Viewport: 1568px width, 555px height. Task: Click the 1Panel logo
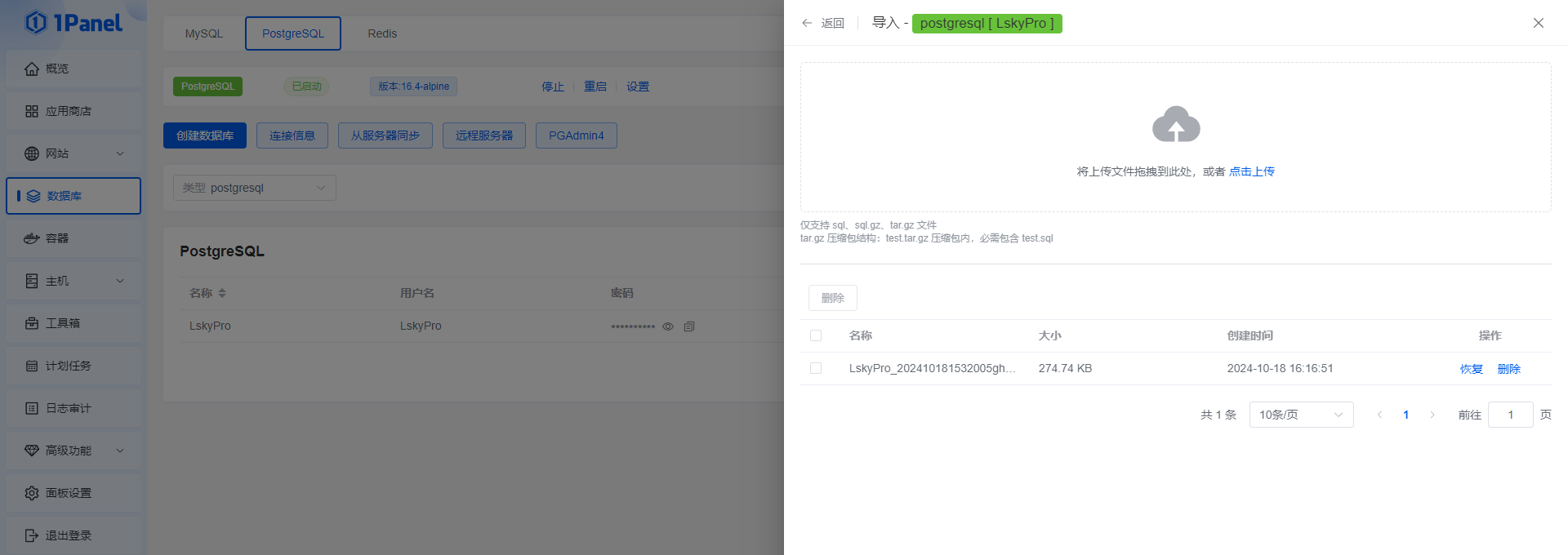coord(73,23)
